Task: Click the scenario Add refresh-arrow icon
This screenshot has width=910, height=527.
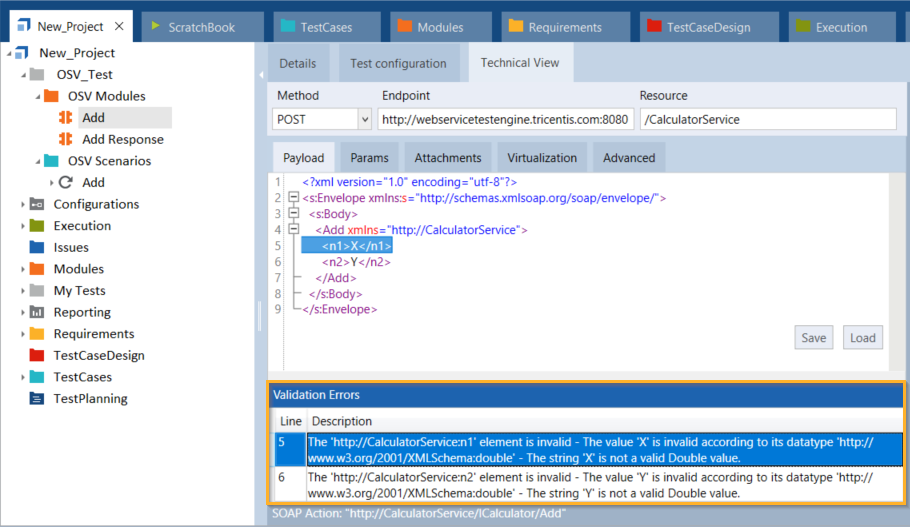Action: (x=66, y=183)
